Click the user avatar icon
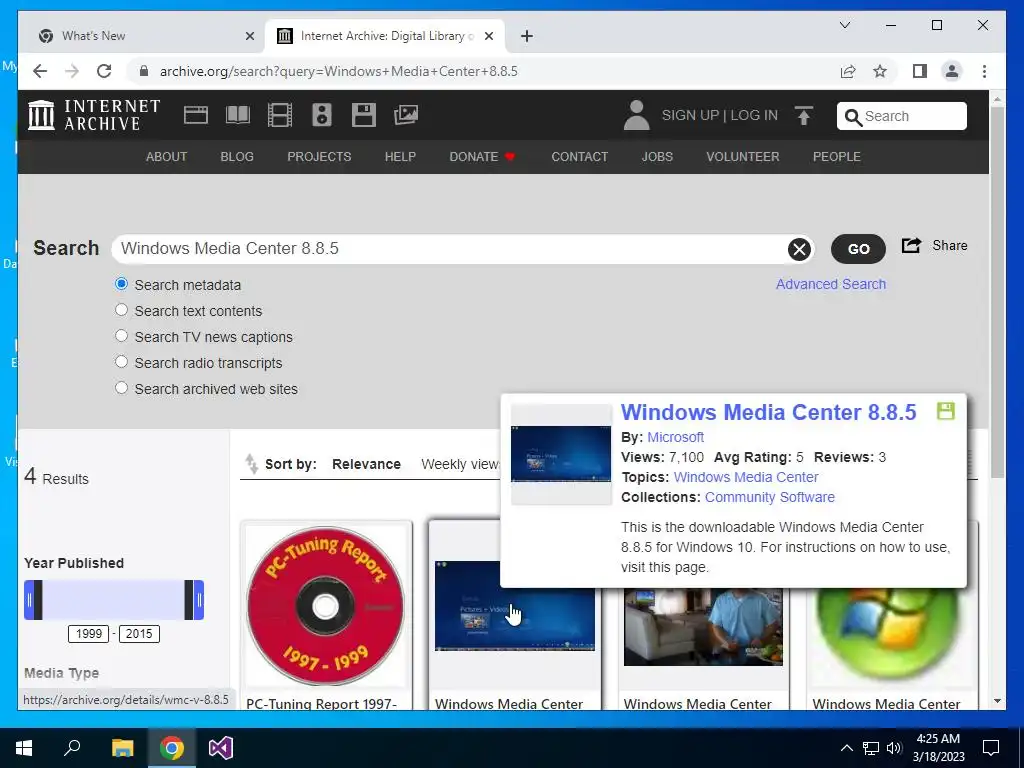The width and height of the screenshot is (1024, 768). point(636,115)
